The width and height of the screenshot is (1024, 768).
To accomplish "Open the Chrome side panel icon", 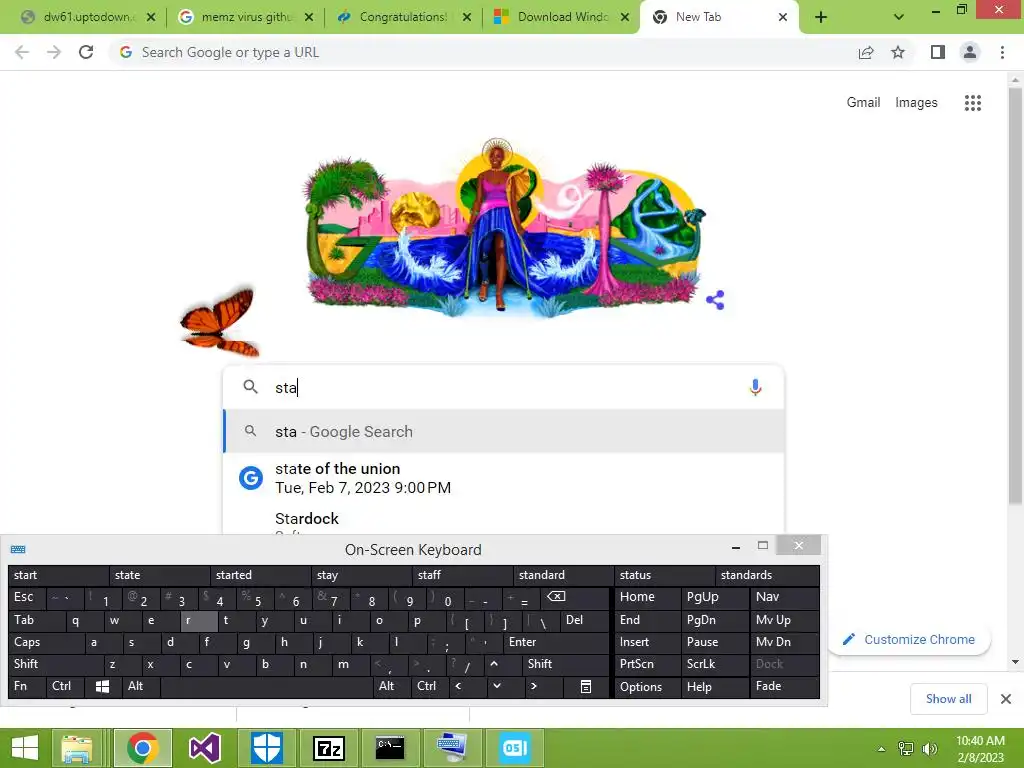I will (938, 52).
